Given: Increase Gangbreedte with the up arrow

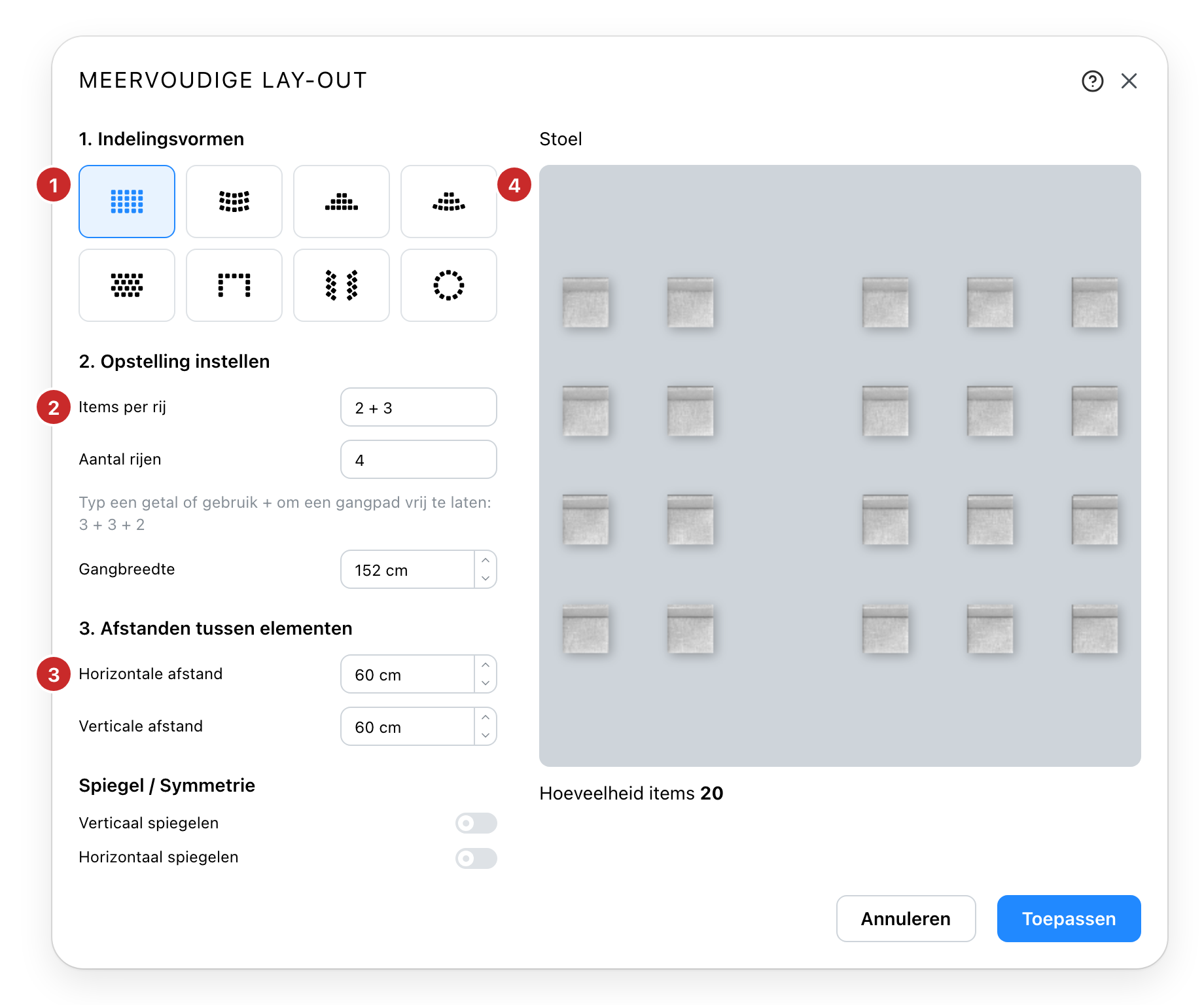Looking at the screenshot, I should tap(486, 560).
